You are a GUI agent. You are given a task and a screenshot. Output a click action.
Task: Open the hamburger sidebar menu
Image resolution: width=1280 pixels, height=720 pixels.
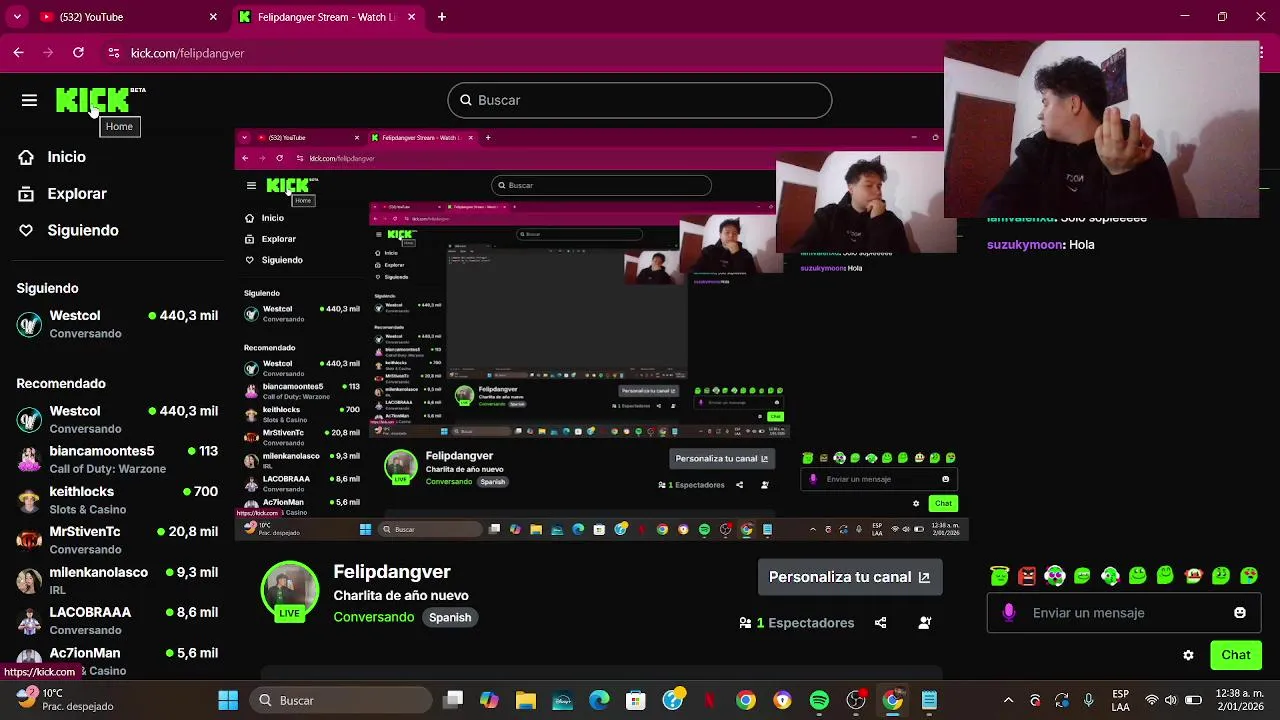tap(29, 100)
